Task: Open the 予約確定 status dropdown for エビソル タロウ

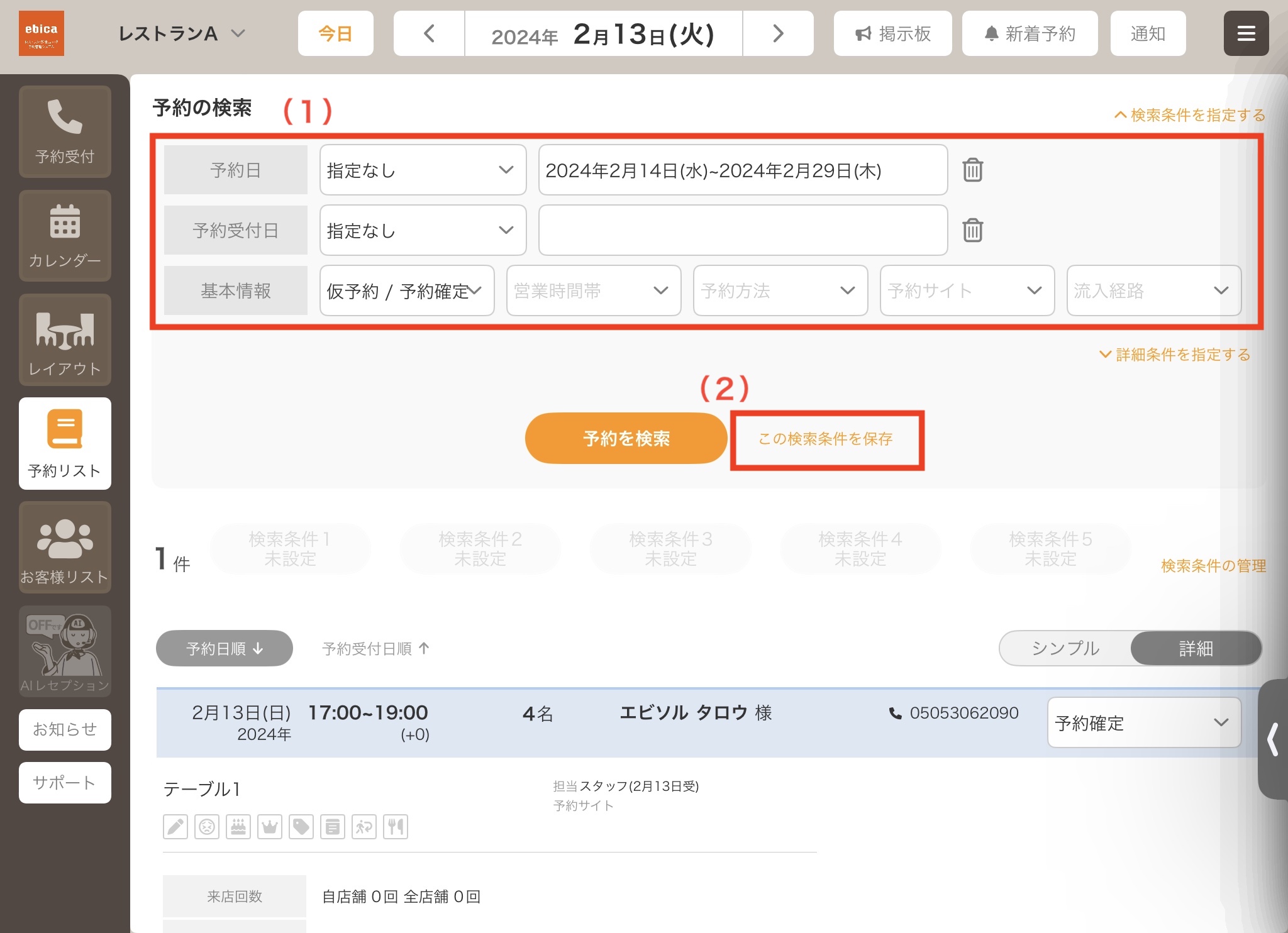Action: click(1144, 723)
